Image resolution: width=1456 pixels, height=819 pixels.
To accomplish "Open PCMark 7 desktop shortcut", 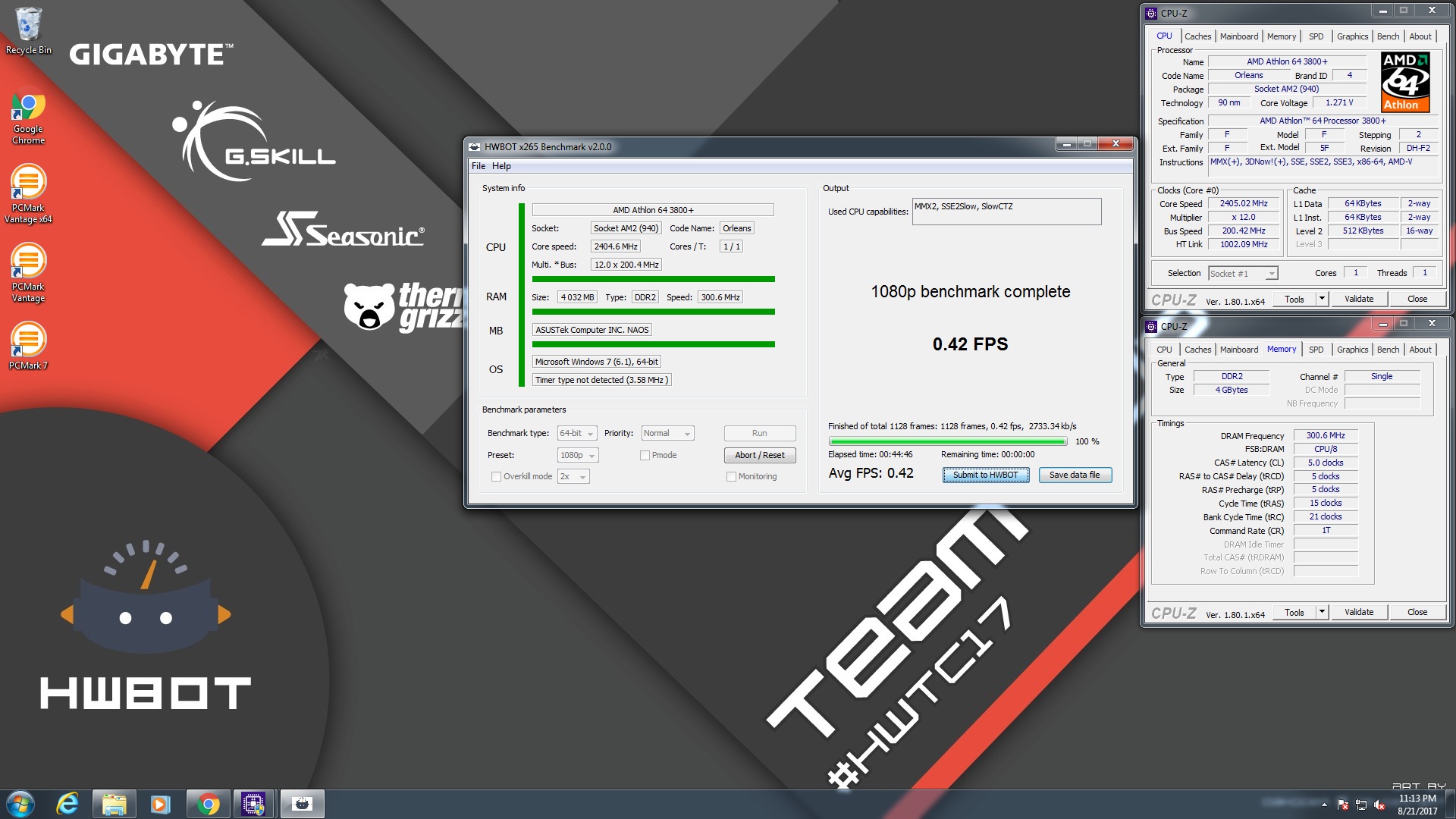I will coord(28,346).
